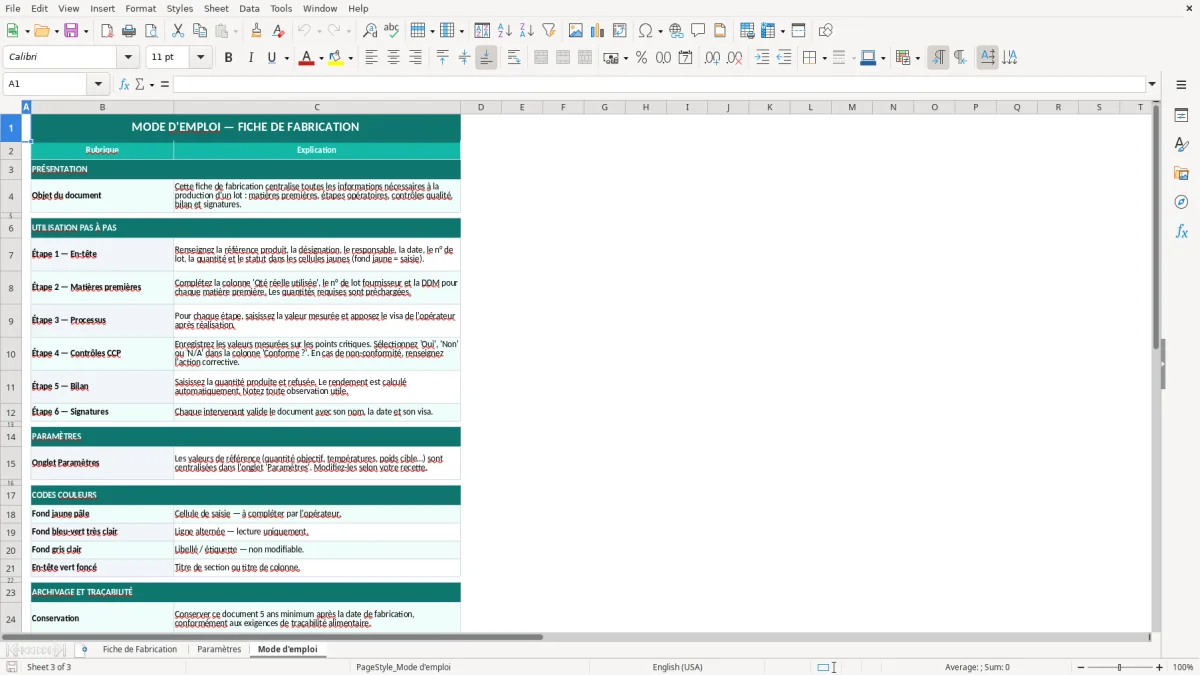Image resolution: width=1200 pixels, height=675 pixels.
Task: Add a decimal place
Action: 712,58
